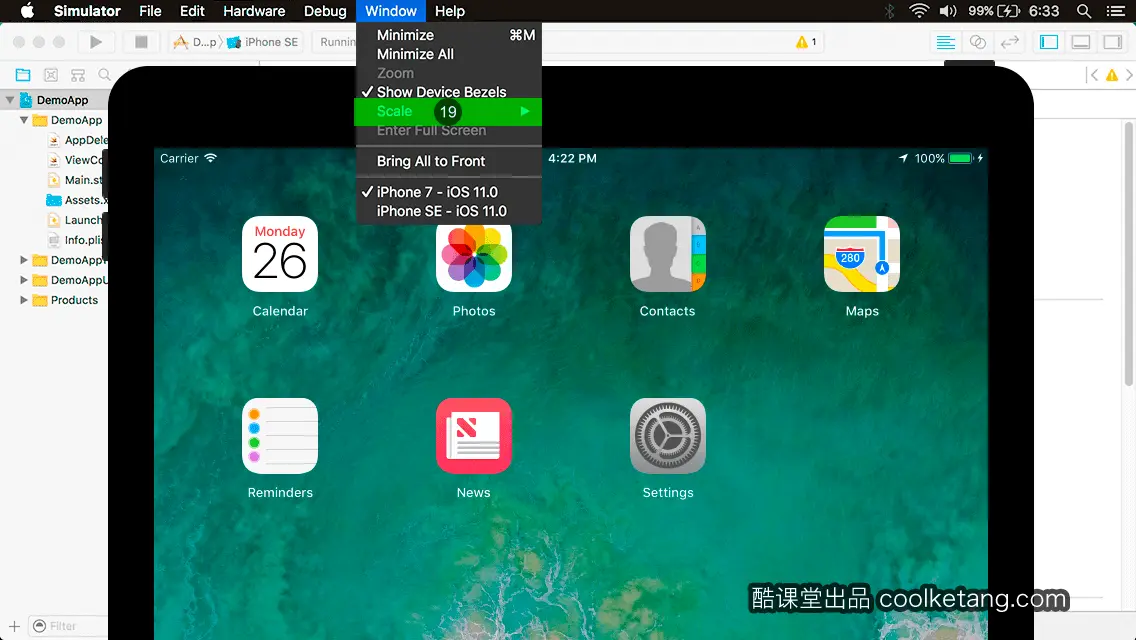Image resolution: width=1136 pixels, height=640 pixels.
Task: Expand the Products folder
Action: 24,299
